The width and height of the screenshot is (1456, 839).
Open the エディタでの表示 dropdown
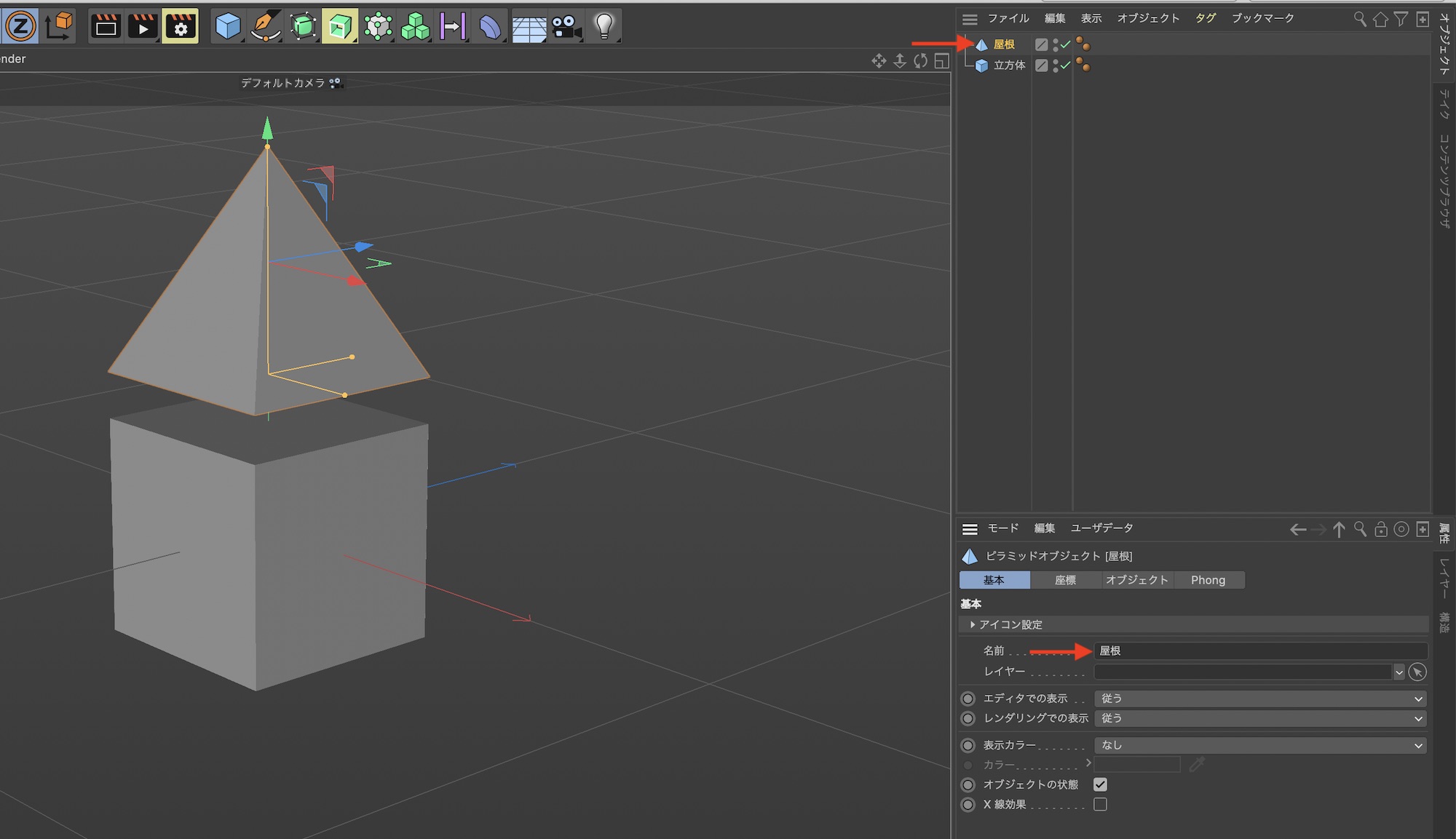[x=1260, y=699]
